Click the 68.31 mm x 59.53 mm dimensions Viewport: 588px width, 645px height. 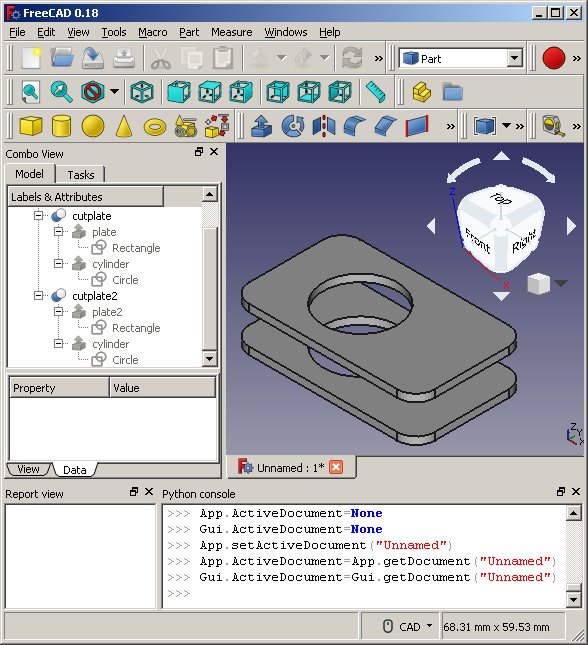[496, 627]
